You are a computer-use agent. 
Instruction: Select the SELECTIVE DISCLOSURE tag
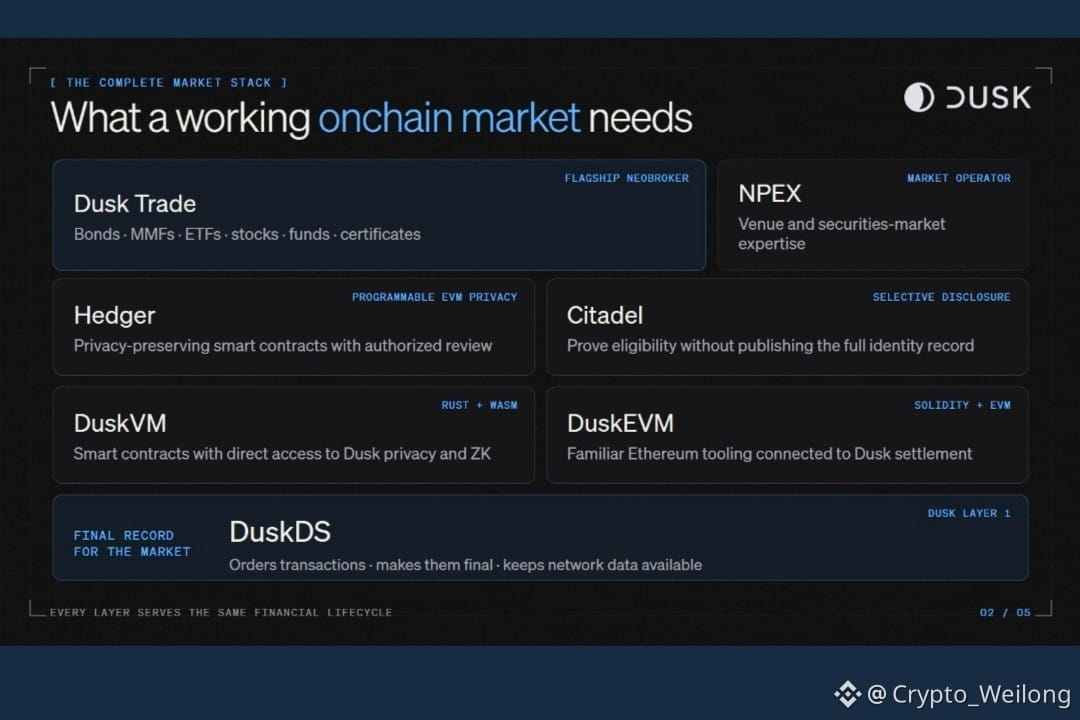click(x=942, y=297)
